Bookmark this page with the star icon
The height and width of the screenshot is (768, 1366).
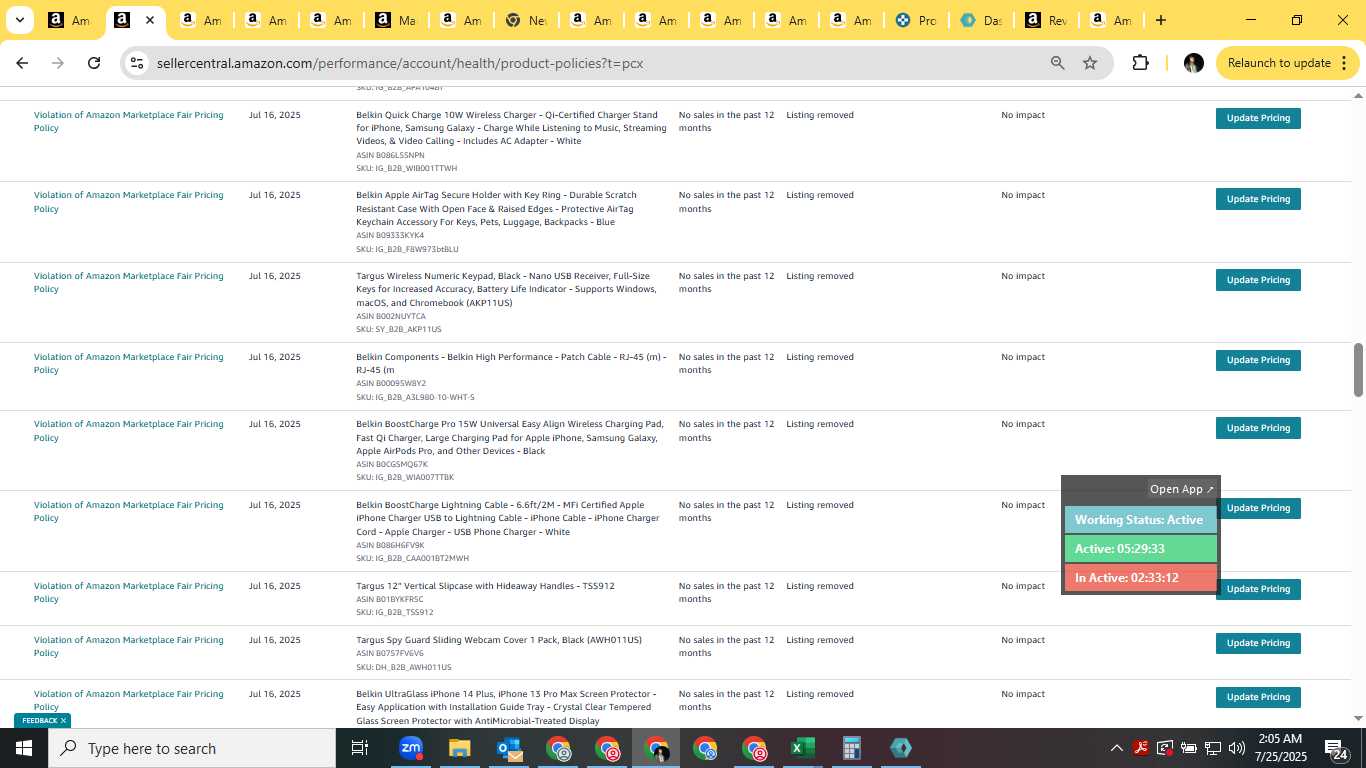(x=1090, y=63)
